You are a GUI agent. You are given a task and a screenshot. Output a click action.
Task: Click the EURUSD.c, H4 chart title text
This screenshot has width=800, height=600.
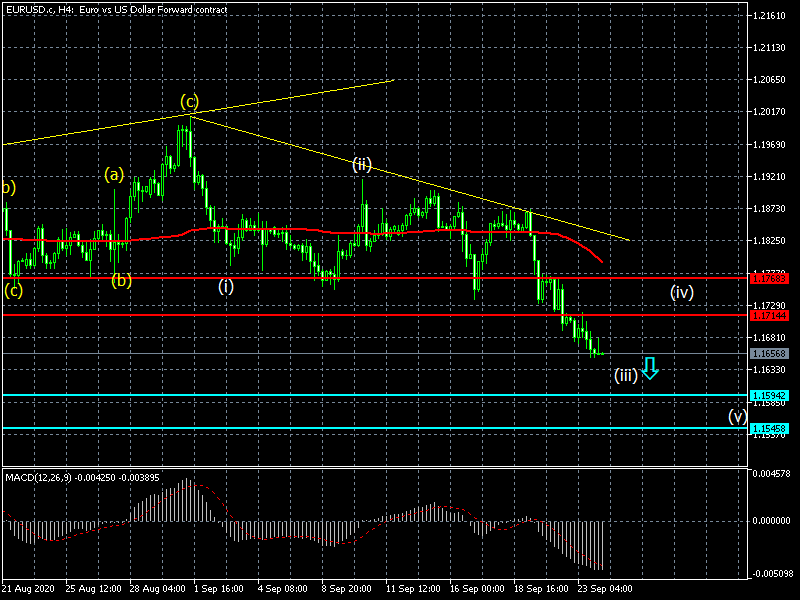coord(117,9)
